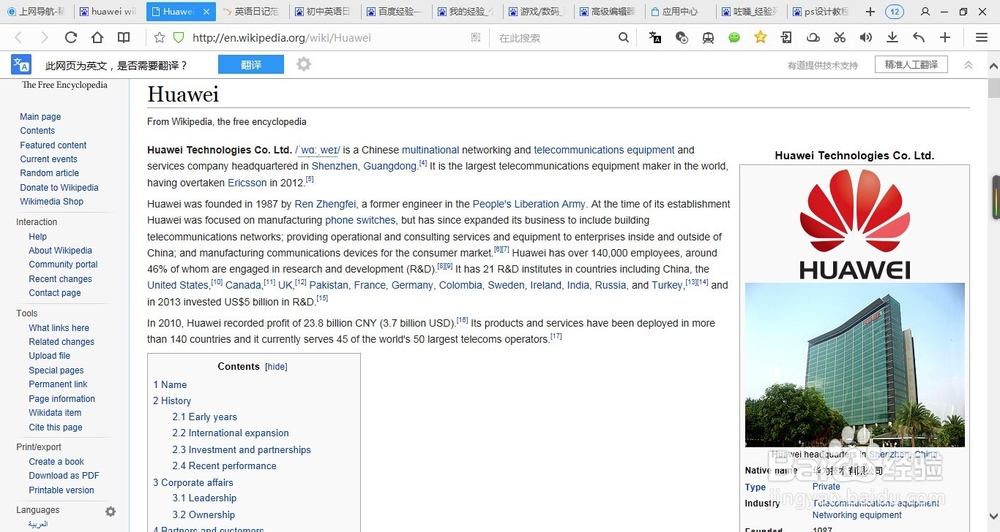Open a new tab with plus
The image size is (1000, 532).
870,11
